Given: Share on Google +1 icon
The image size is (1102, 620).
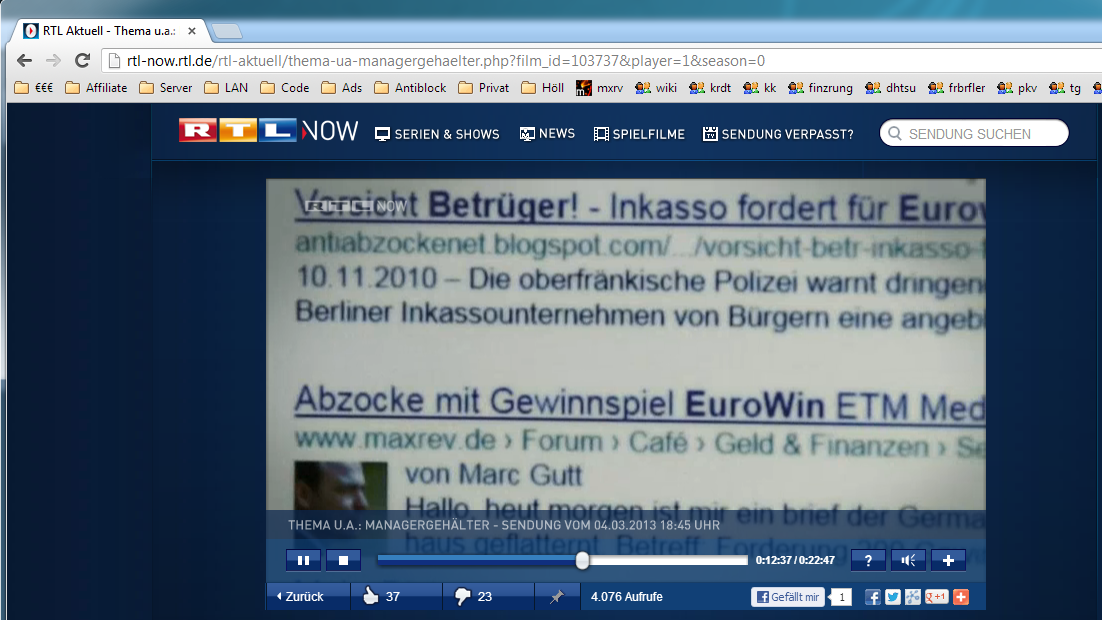Looking at the screenshot, I should pyautogui.click(x=937, y=597).
